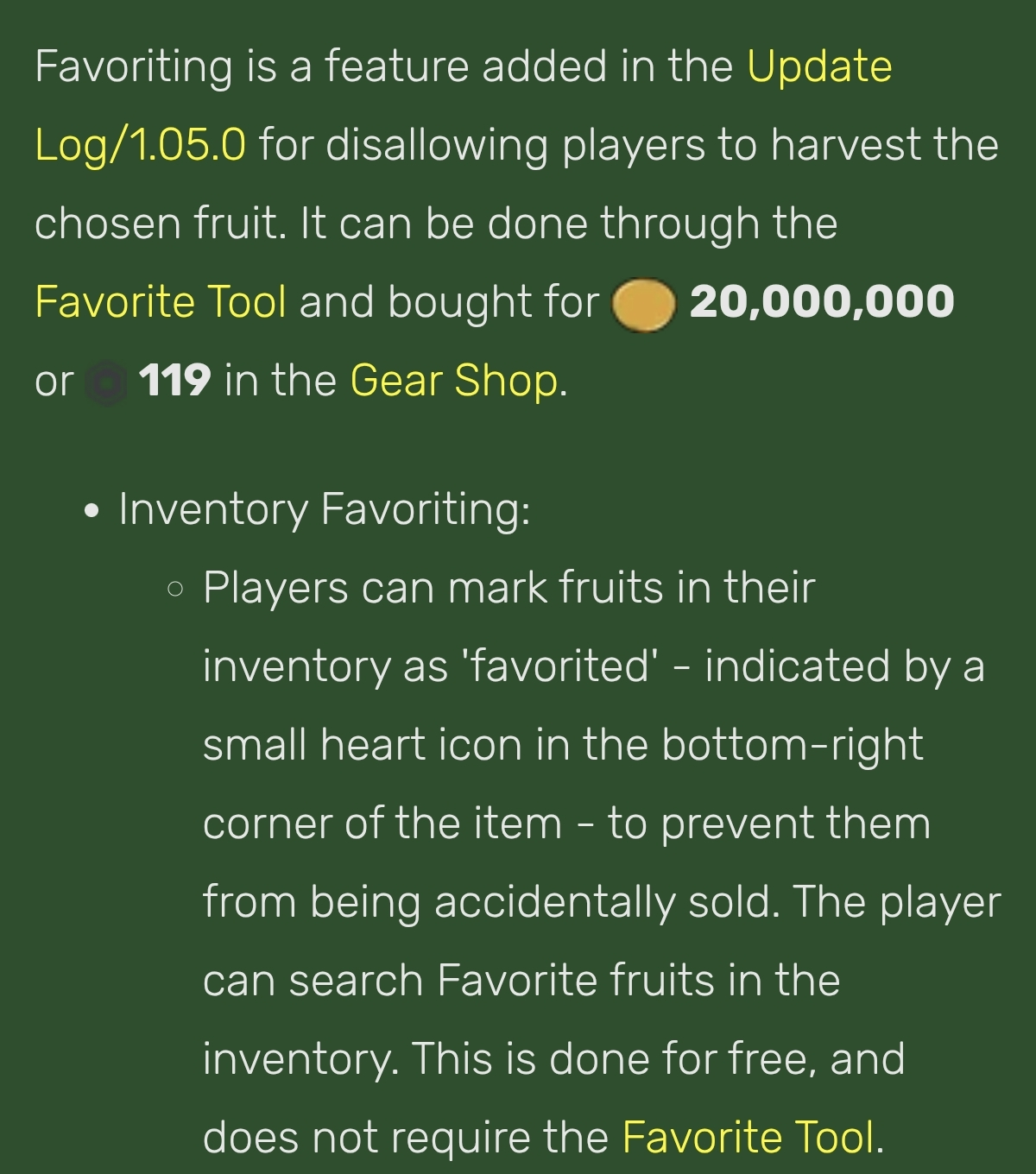Follow the Gear Shop link
The height and width of the screenshot is (1174, 1036).
pos(455,381)
